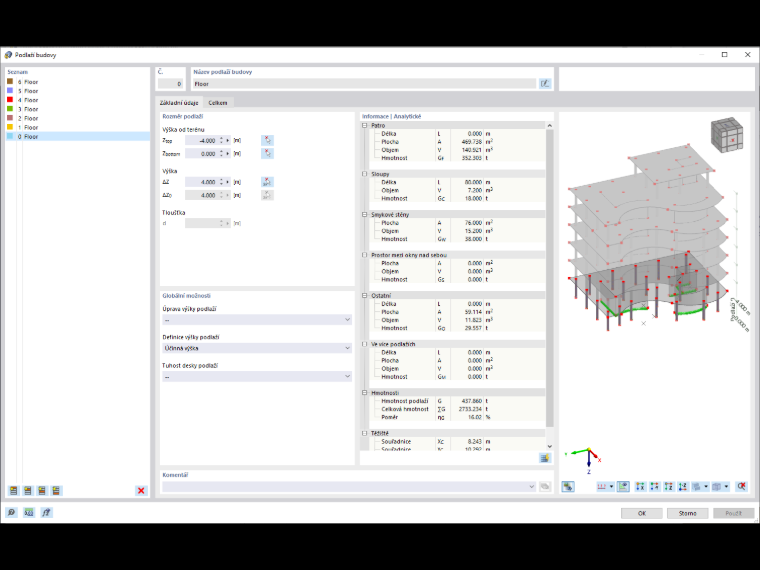Switch to Celkem tab
This screenshot has width=760, height=570.
pos(218,103)
